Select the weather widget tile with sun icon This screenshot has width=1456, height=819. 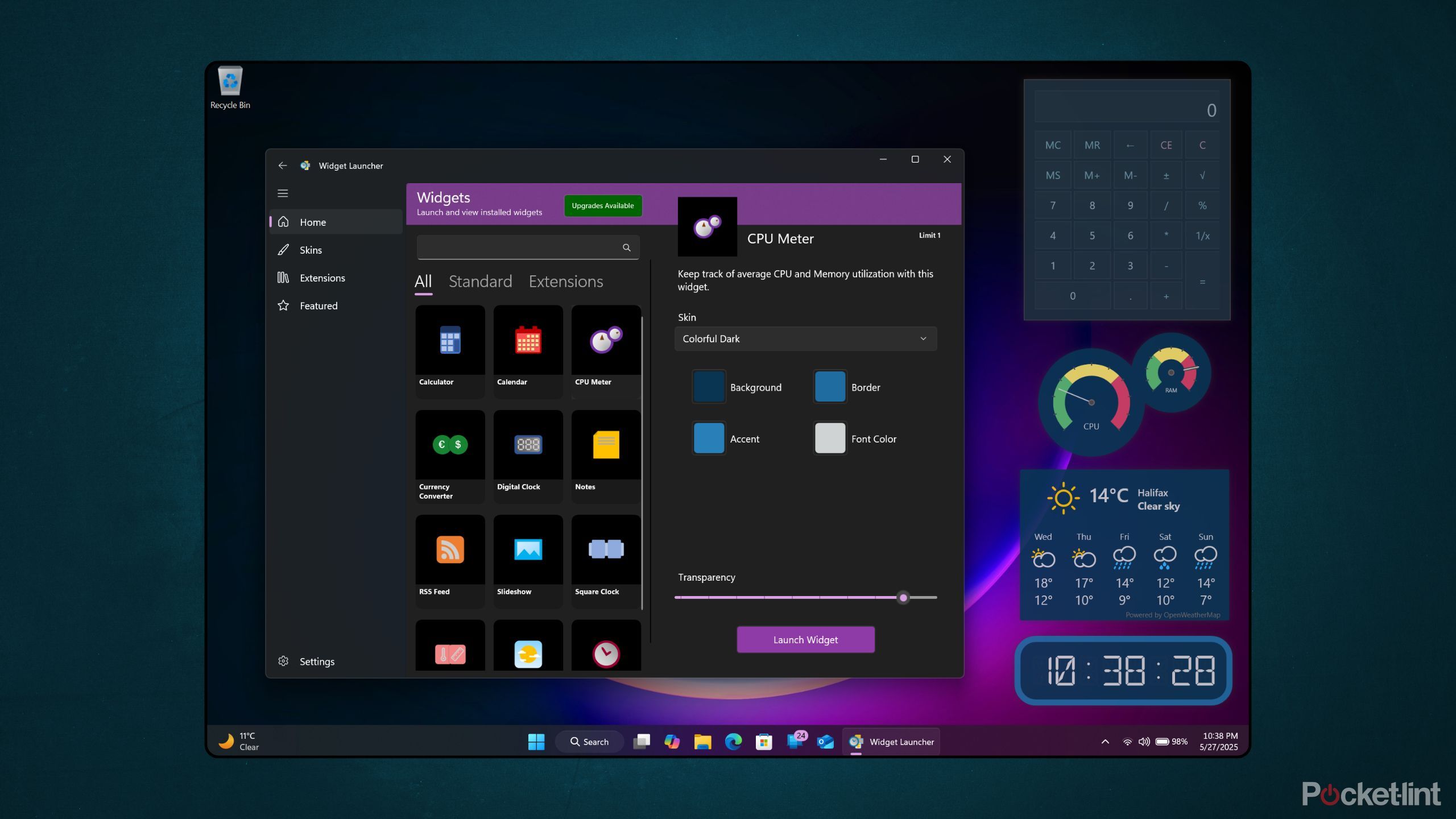click(528, 646)
